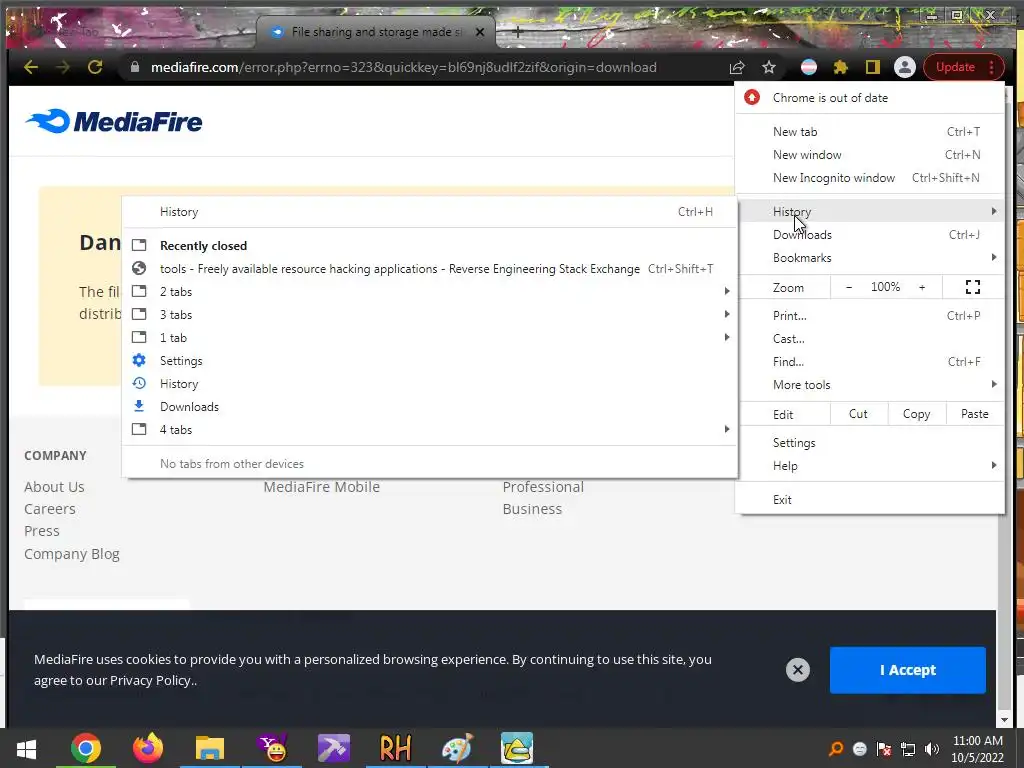
Task: Click the volume speaker tray icon
Action: pos(932,749)
